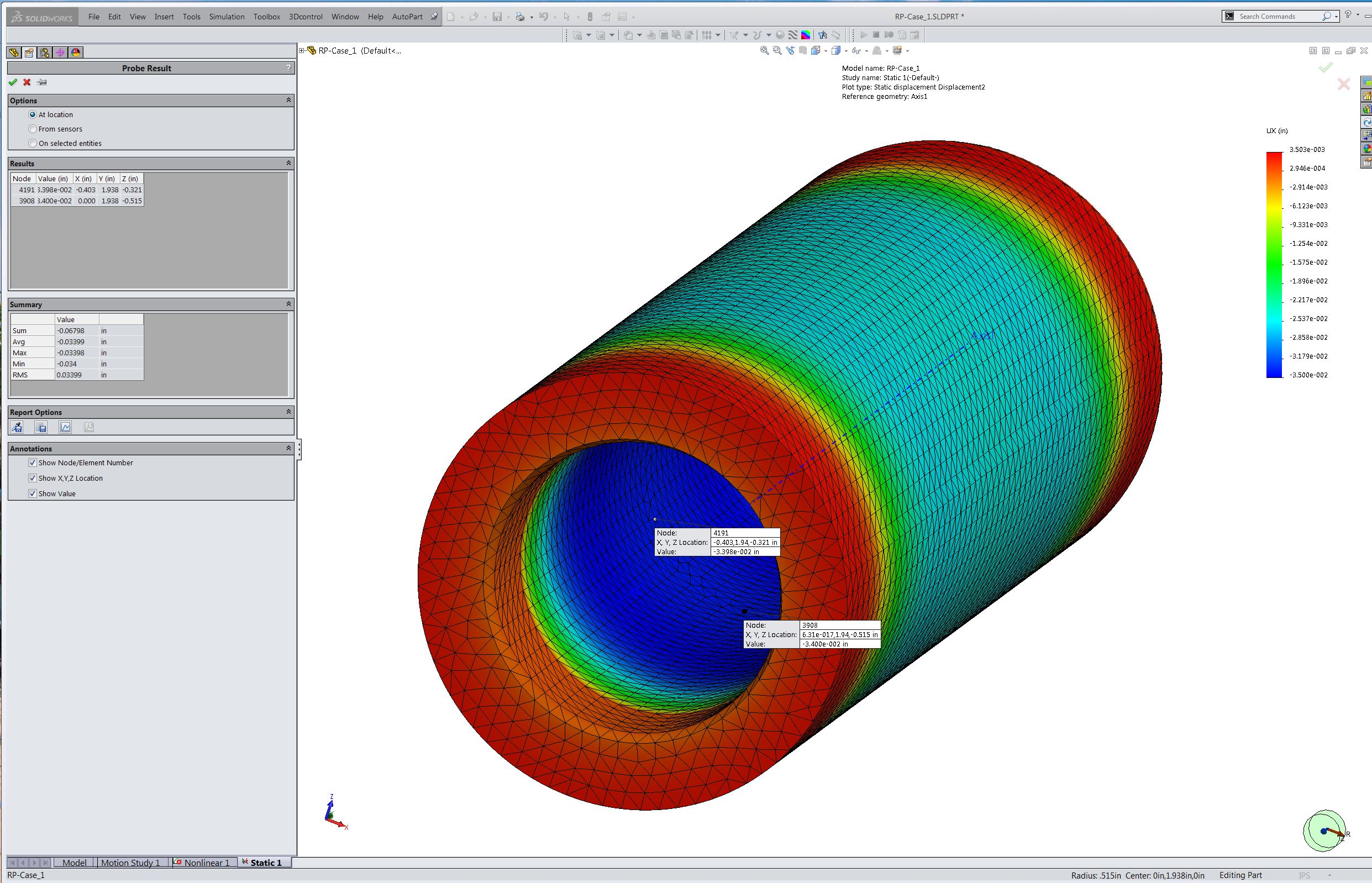The image size is (1372, 883).
Task: Open Hide/Show Items glasses icon
Action: 855,50
